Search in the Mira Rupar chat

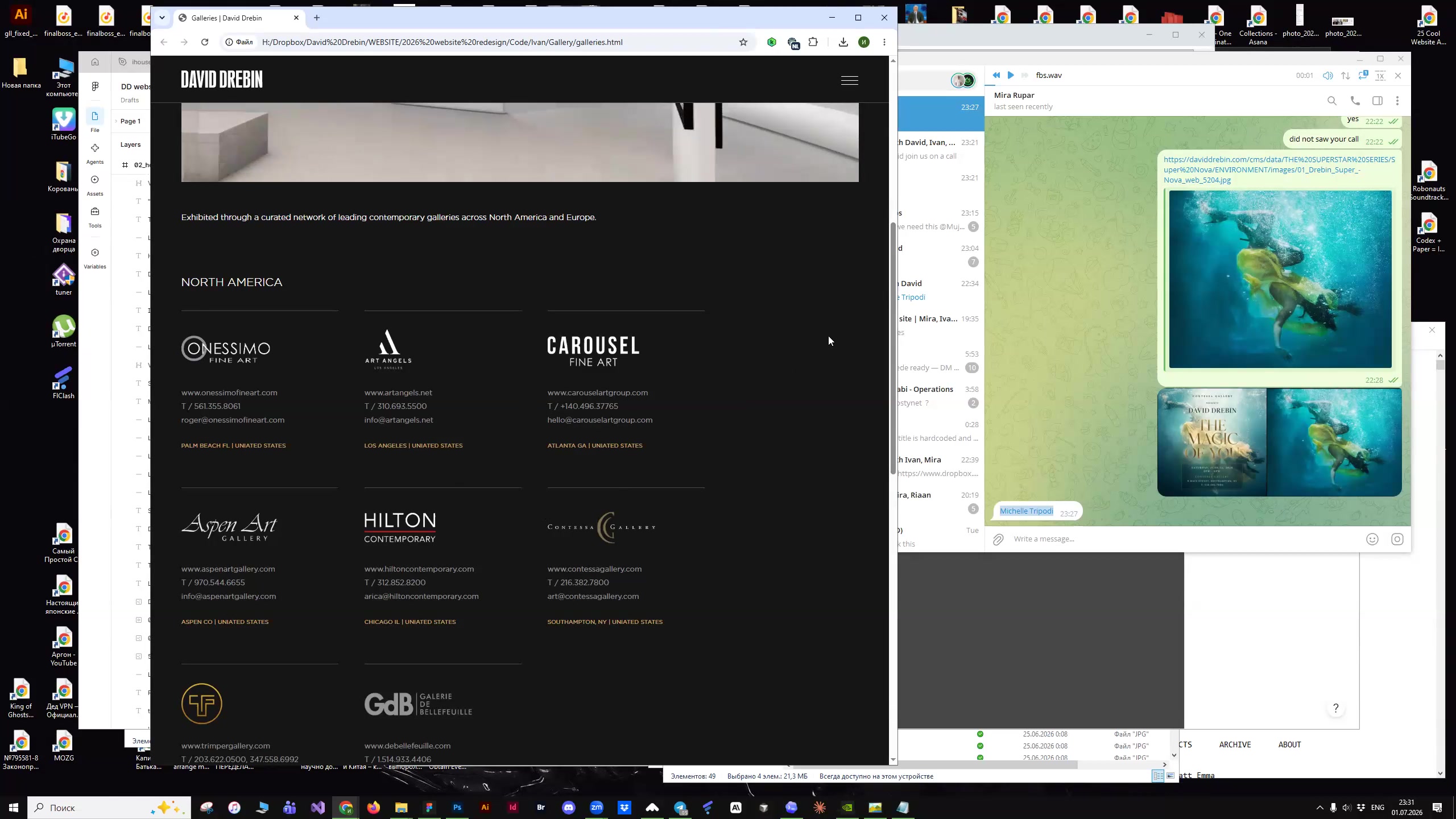pos(1331,101)
